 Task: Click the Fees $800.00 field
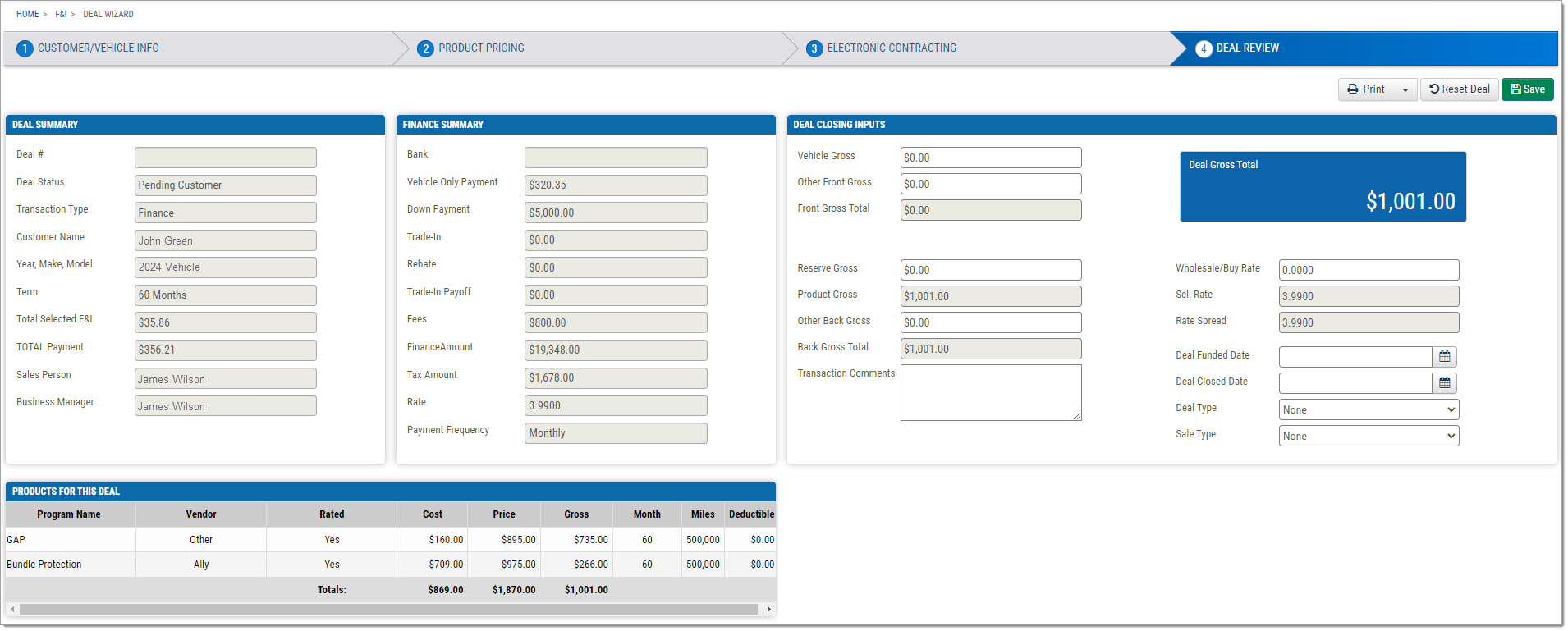[616, 322]
